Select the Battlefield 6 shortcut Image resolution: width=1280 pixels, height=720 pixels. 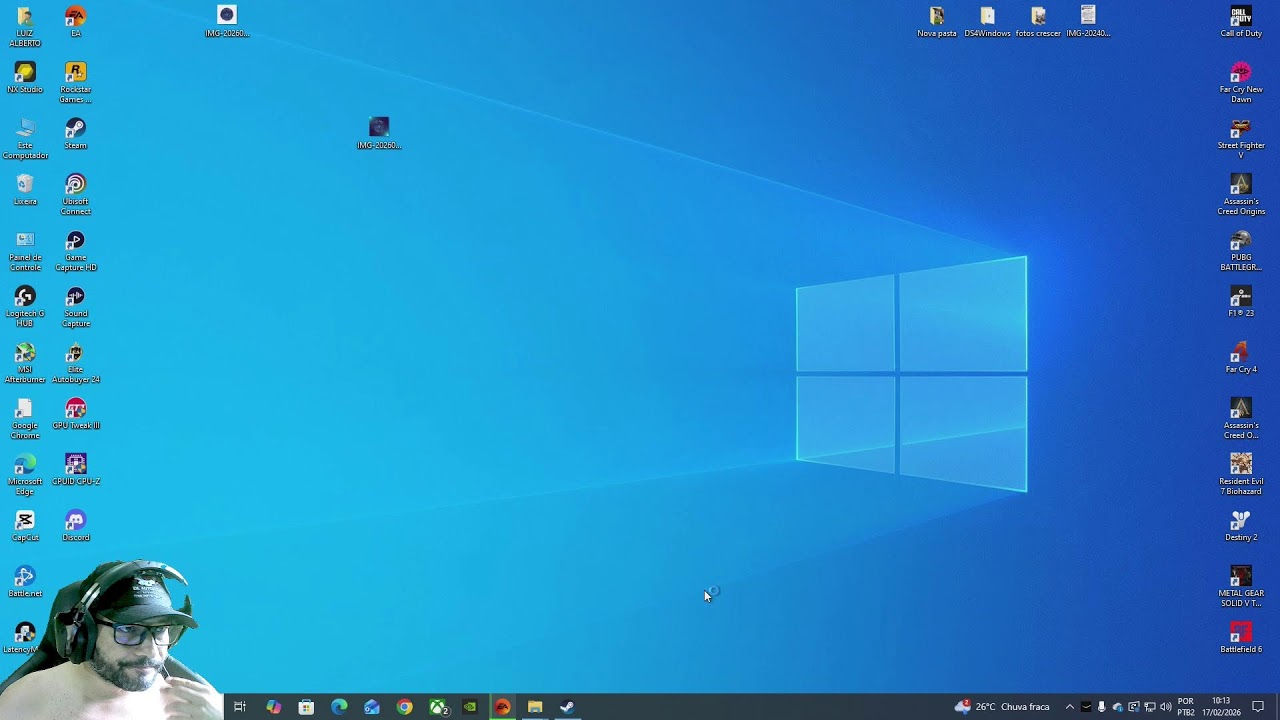tap(1241, 638)
